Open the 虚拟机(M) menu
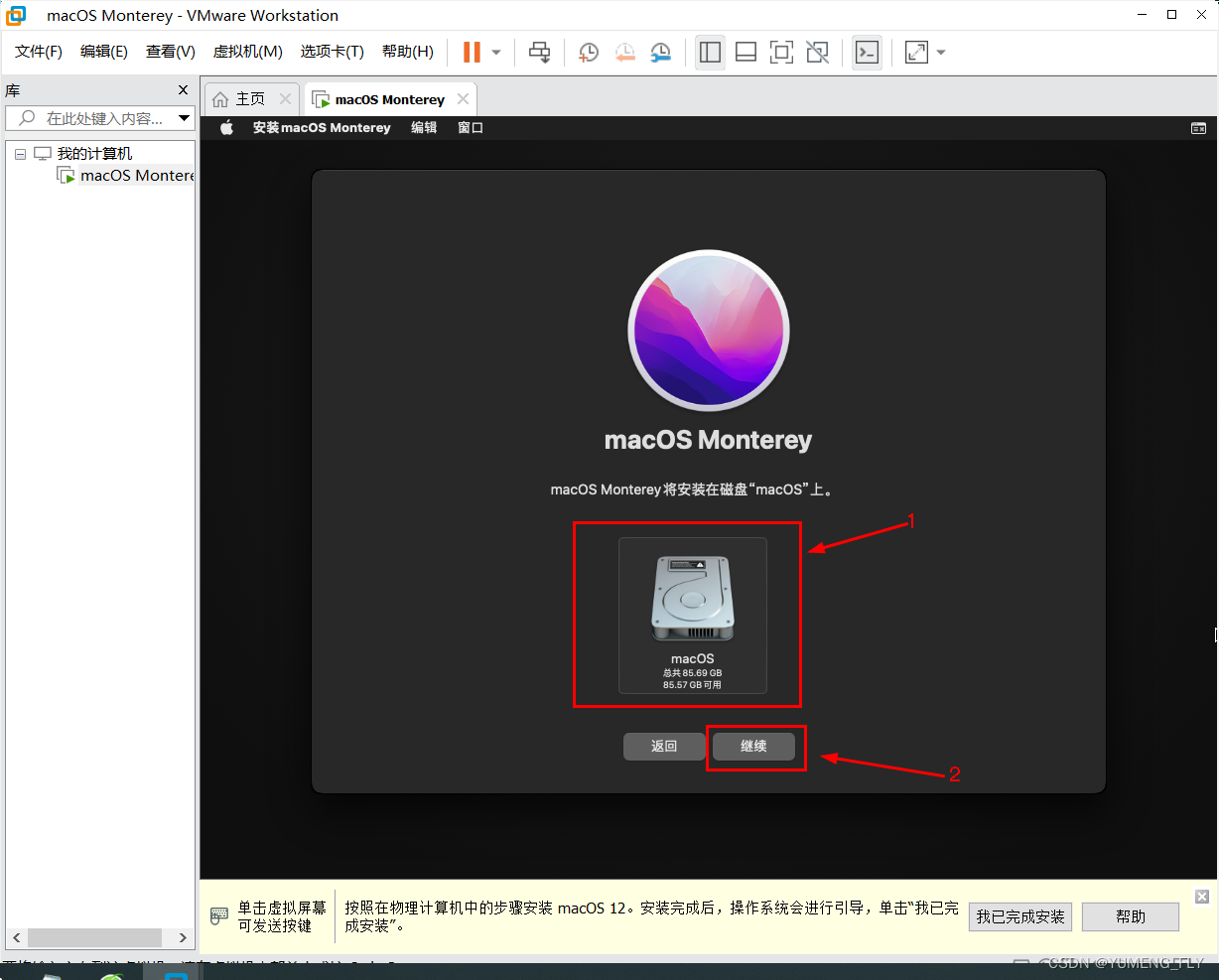 (x=248, y=52)
